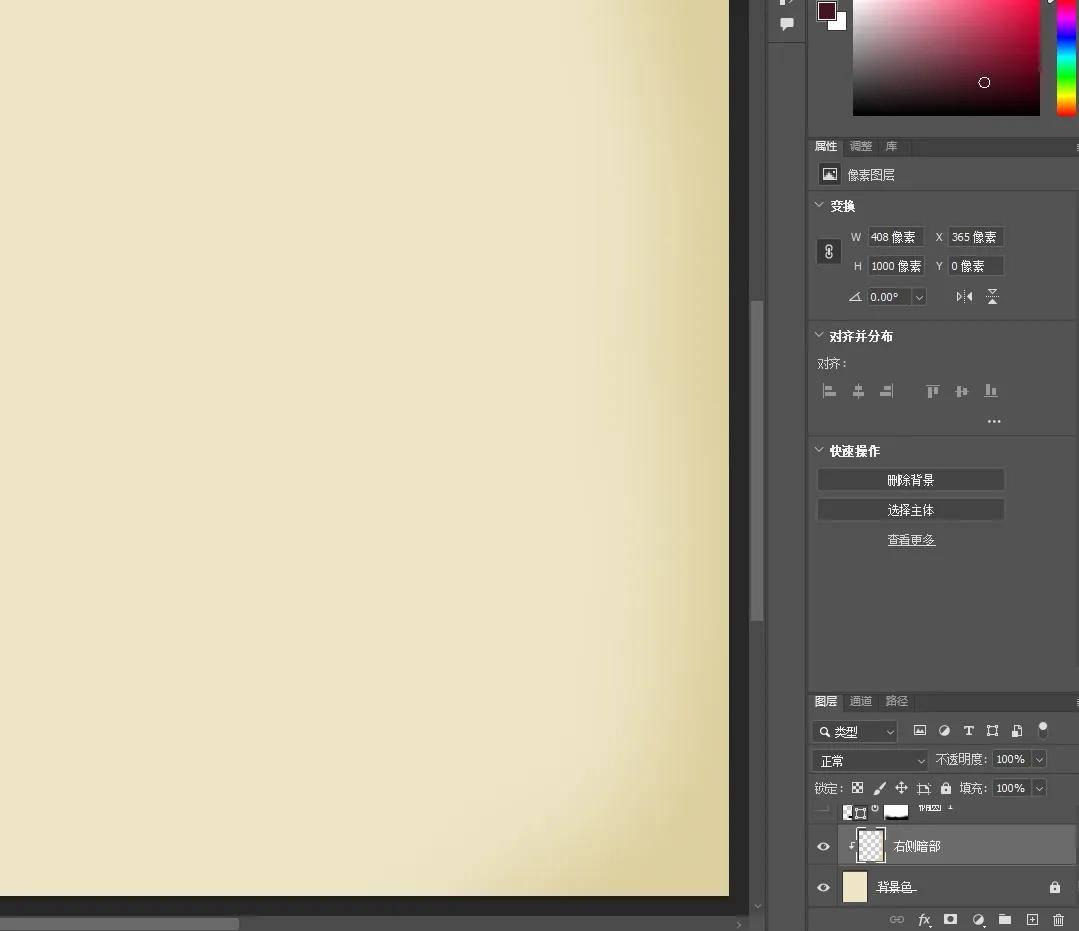Click the add layer style fx icon

924,919
